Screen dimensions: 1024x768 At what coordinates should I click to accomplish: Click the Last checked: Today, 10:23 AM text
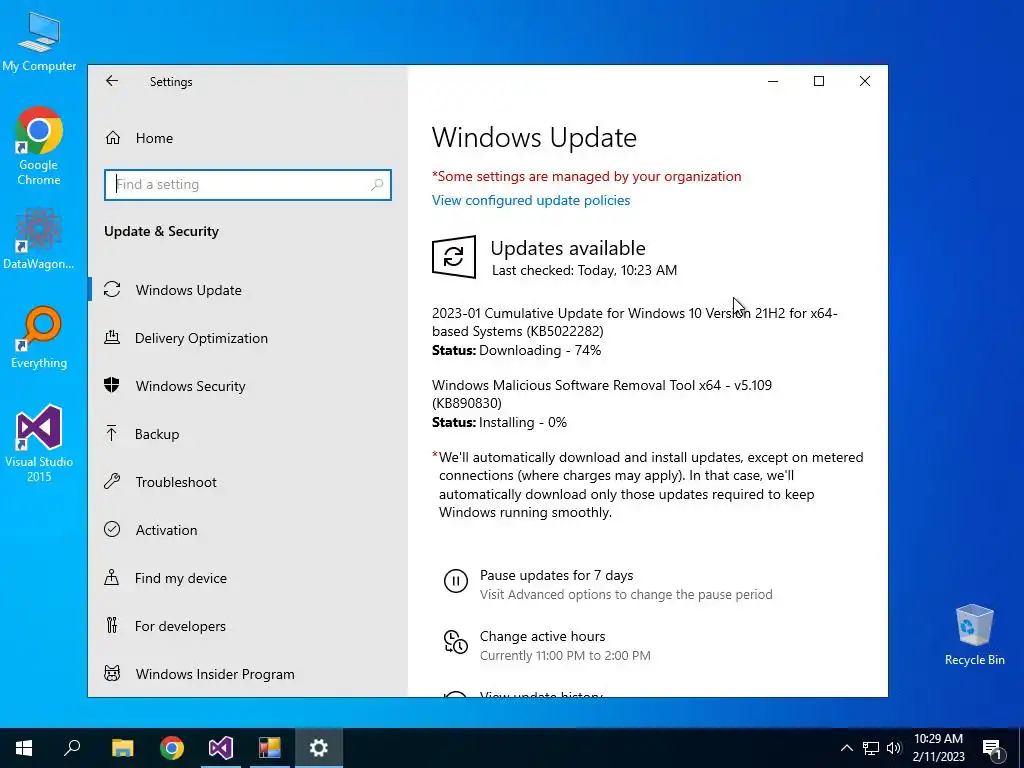[x=584, y=270]
